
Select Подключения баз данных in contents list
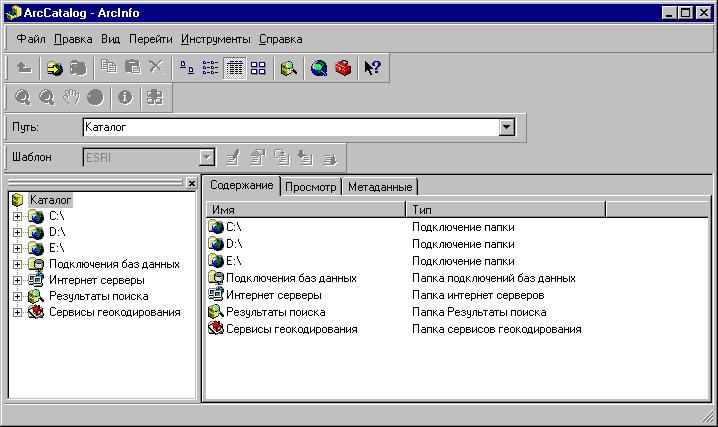coord(291,278)
